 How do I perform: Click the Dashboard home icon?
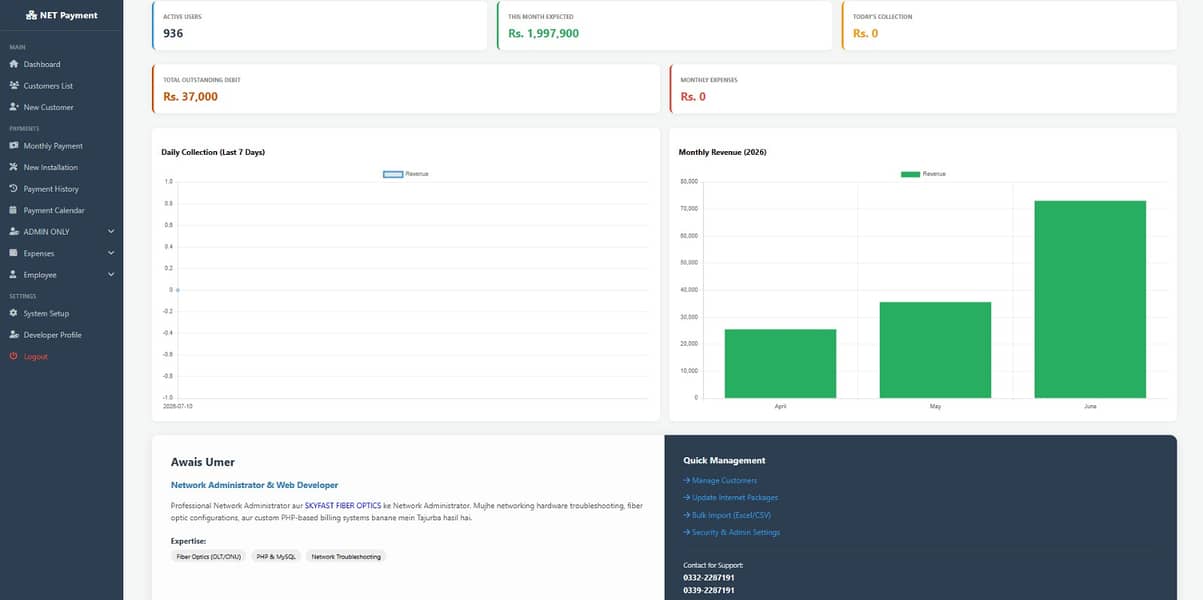tap(14, 64)
